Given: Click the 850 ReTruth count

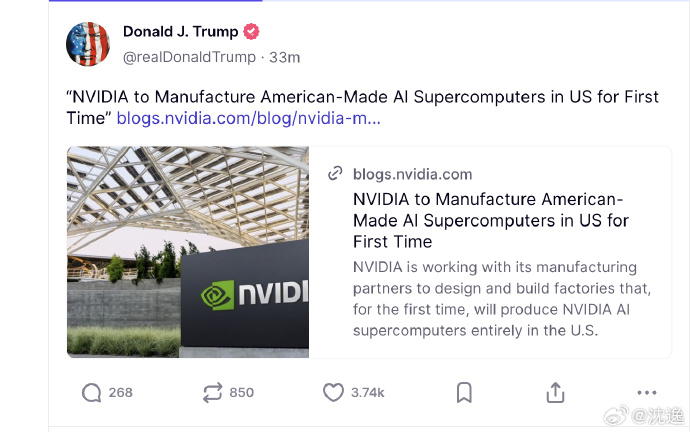Looking at the screenshot, I should pos(241,393).
